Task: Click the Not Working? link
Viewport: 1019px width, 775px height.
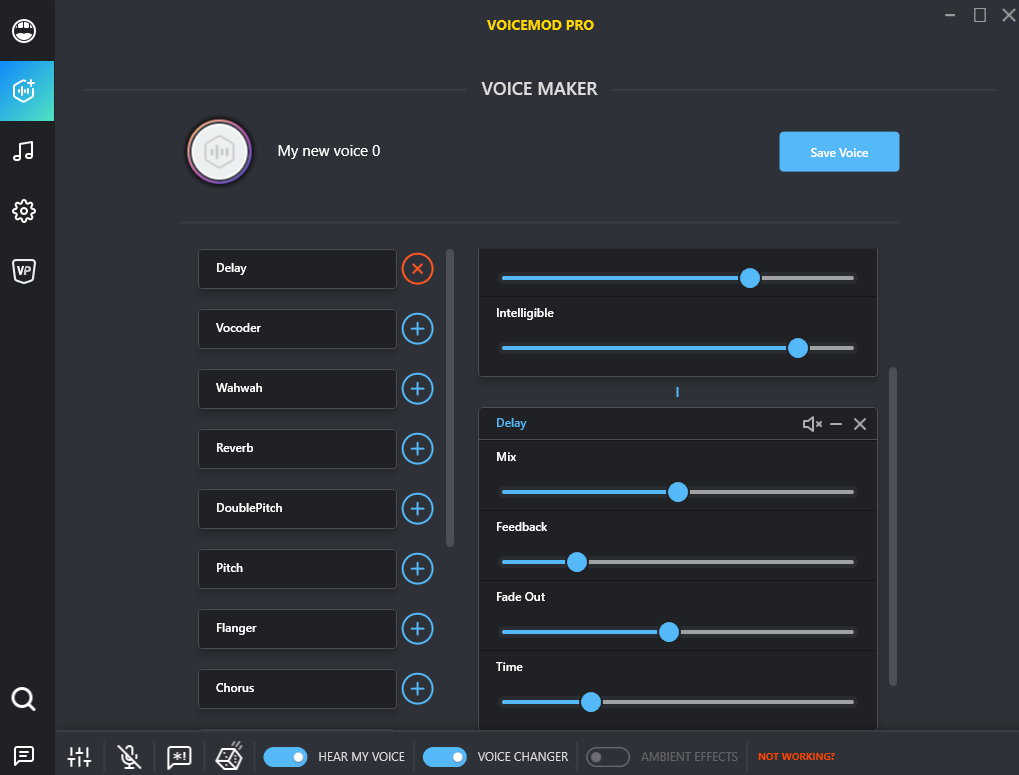Action: tap(796, 757)
